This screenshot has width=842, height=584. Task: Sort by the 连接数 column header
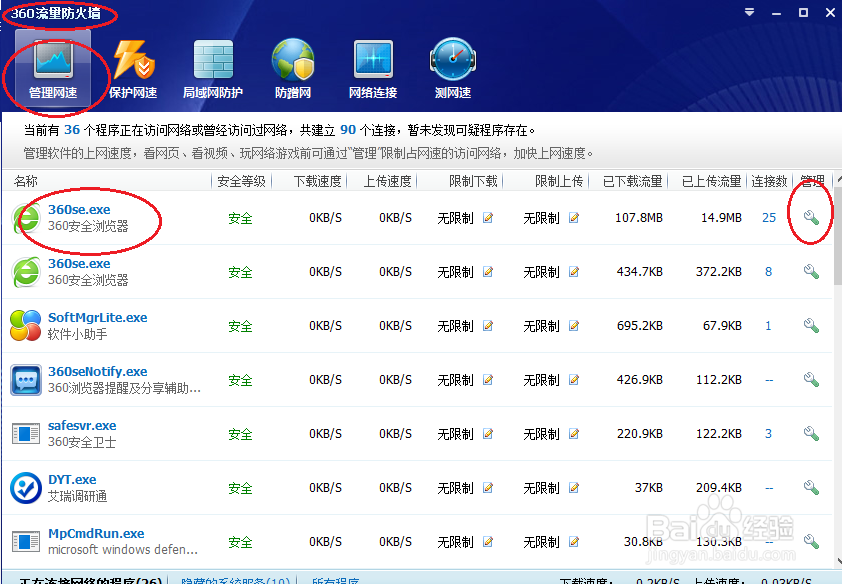click(x=769, y=181)
